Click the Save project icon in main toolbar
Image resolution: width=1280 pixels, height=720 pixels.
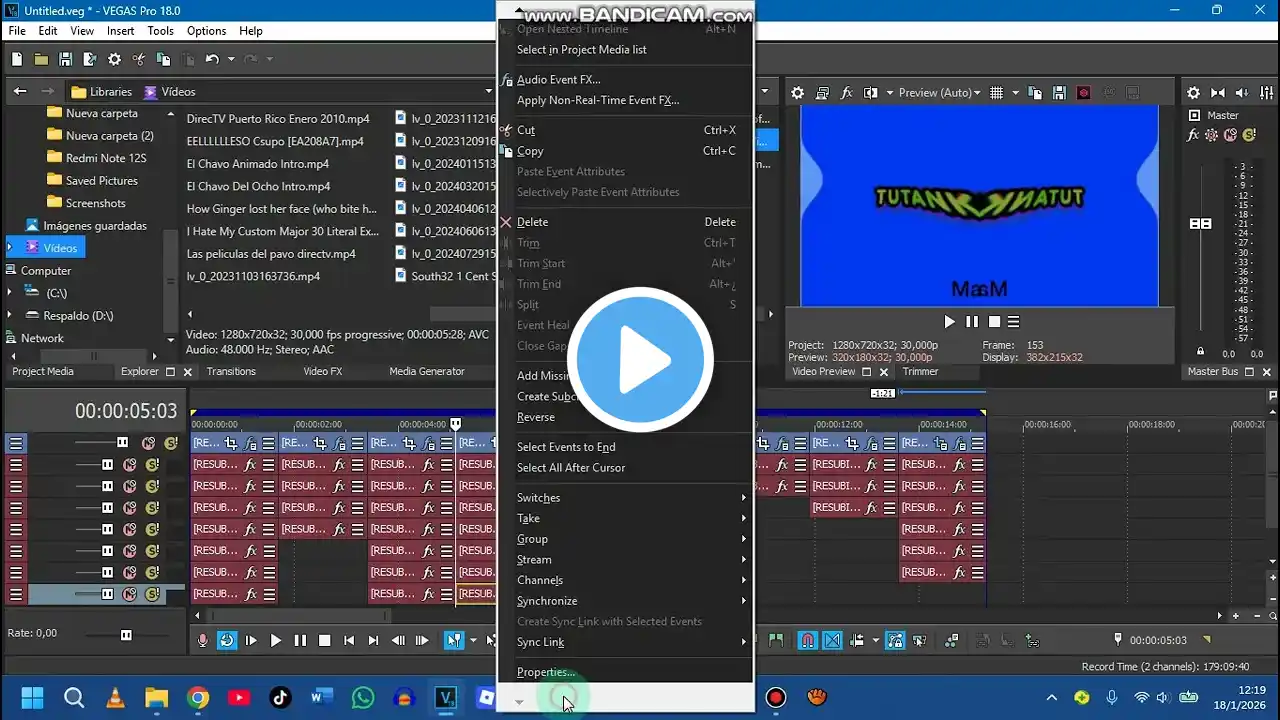click(x=65, y=60)
